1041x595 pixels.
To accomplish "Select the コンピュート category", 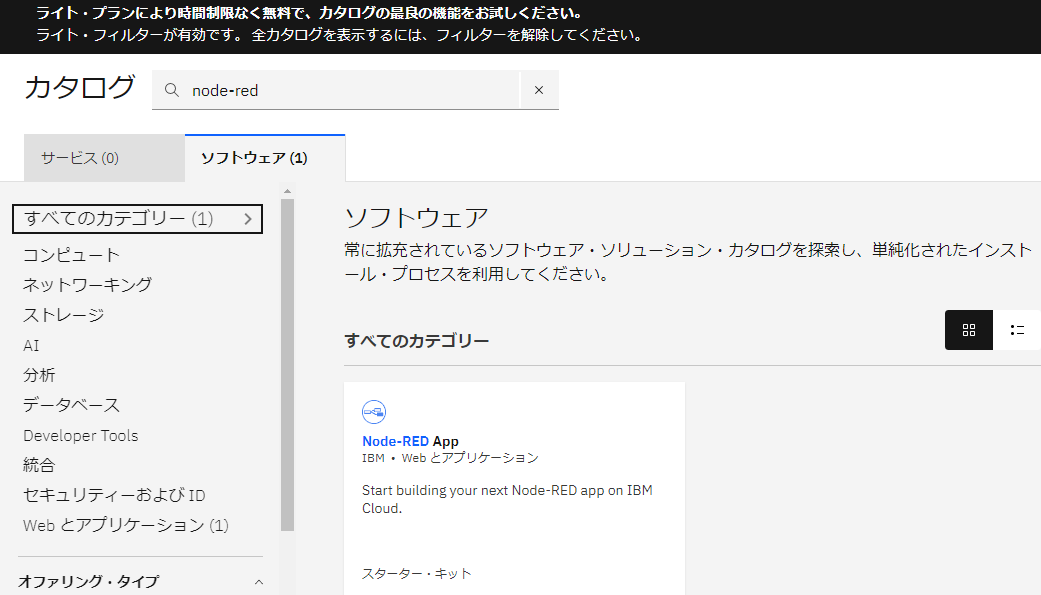I will (72, 255).
